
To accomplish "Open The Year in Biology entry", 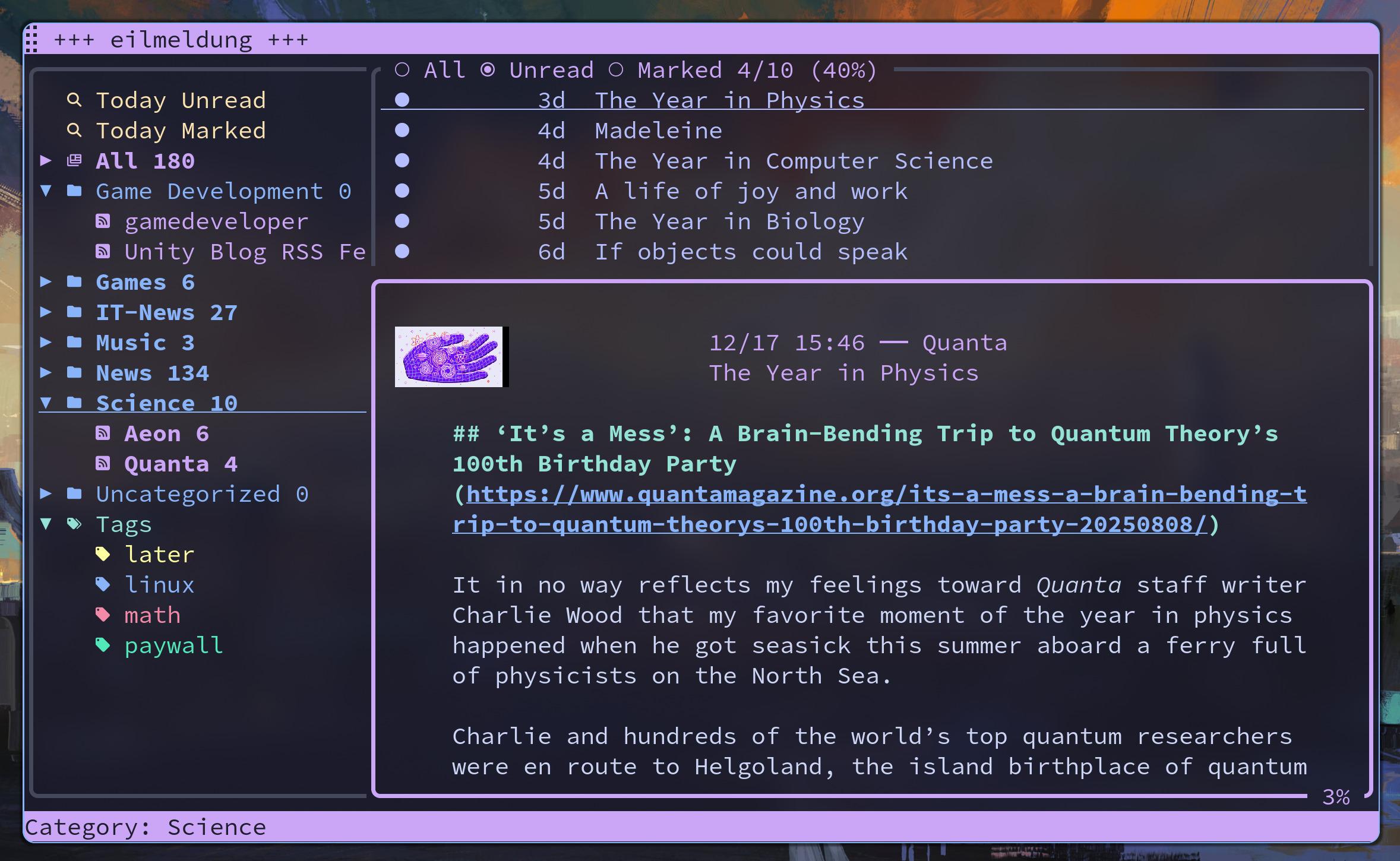I will click(729, 221).
